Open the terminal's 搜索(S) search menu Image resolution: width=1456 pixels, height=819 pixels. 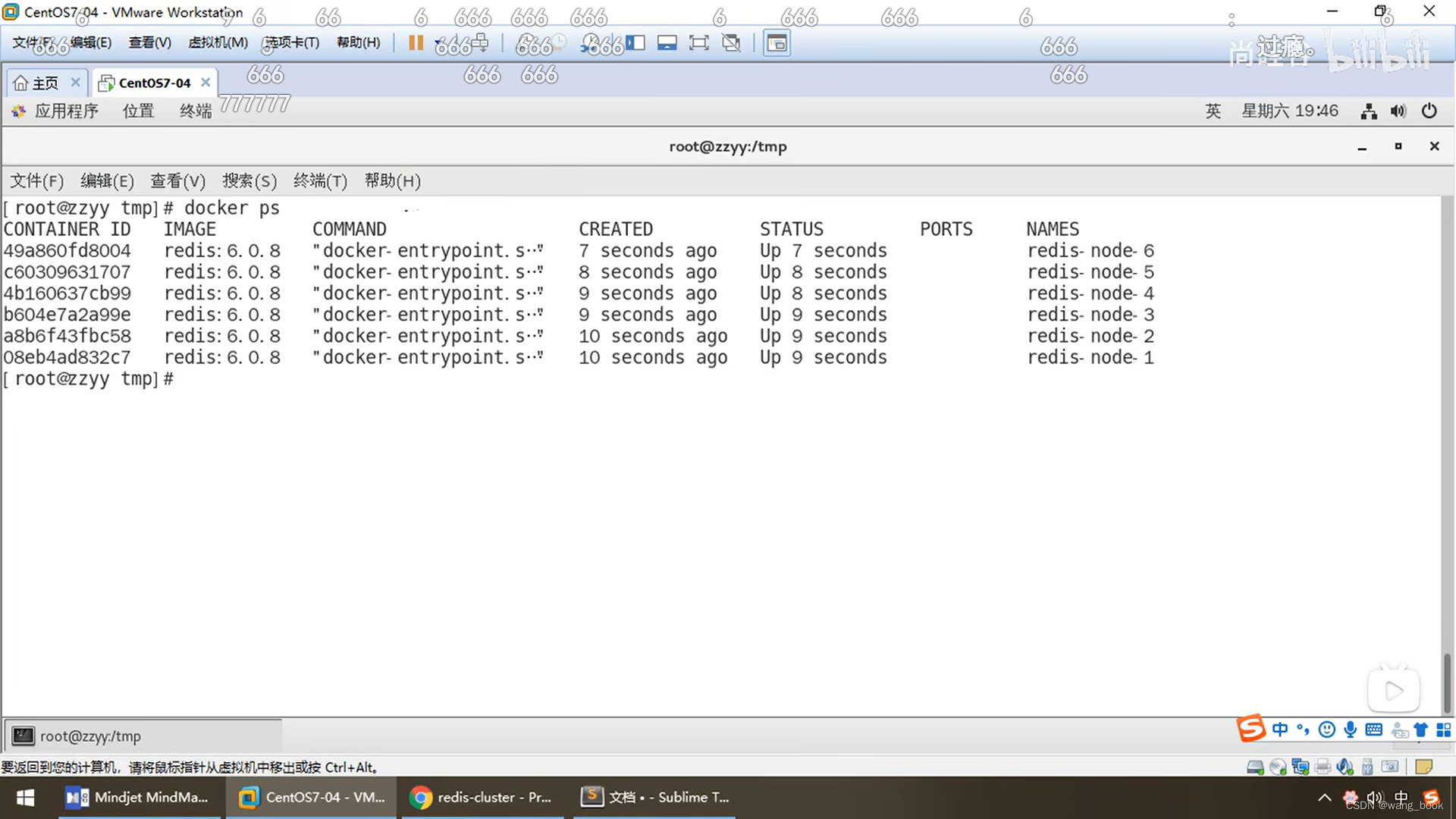[x=249, y=180]
